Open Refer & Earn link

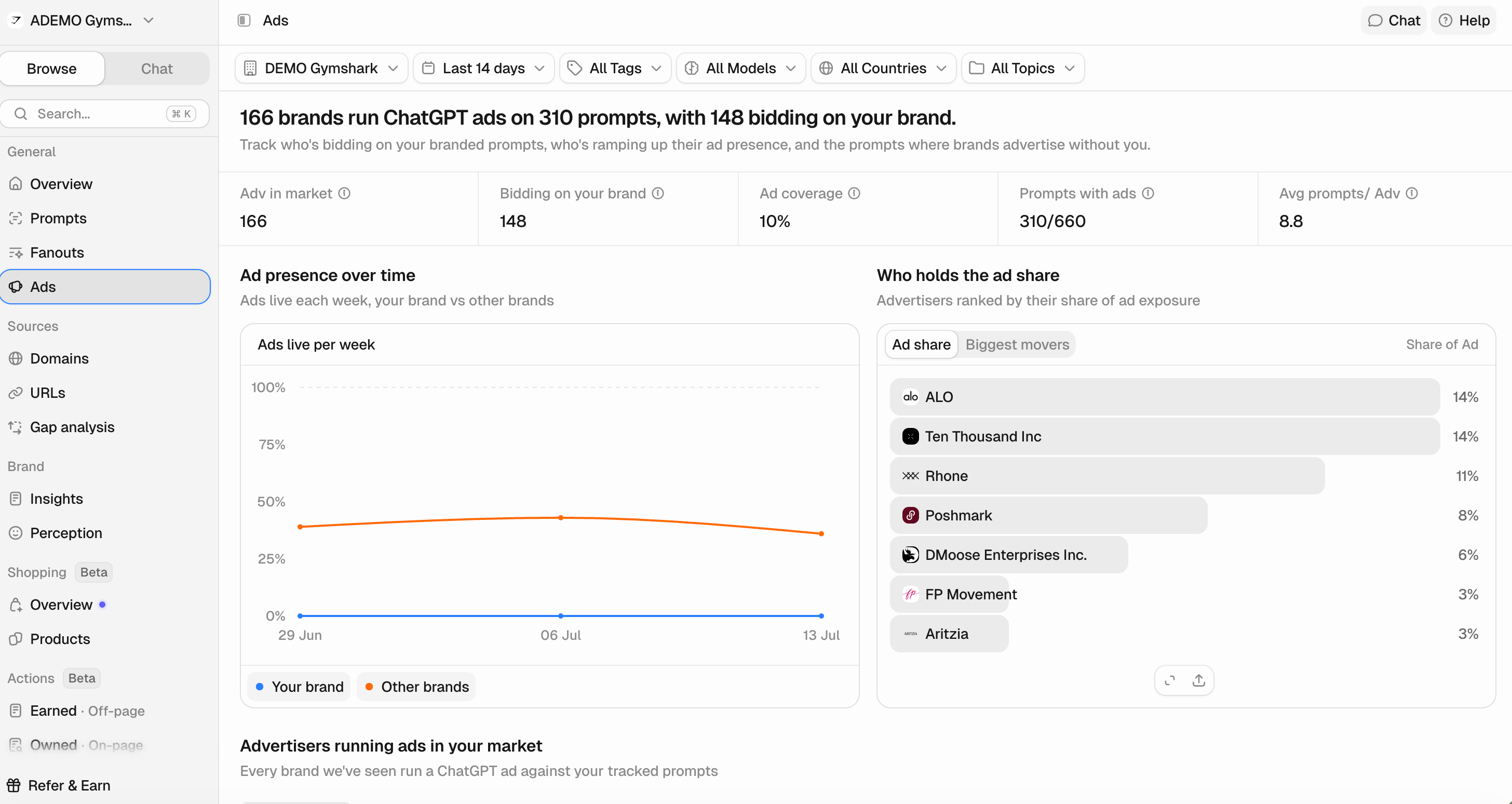[x=59, y=785]
